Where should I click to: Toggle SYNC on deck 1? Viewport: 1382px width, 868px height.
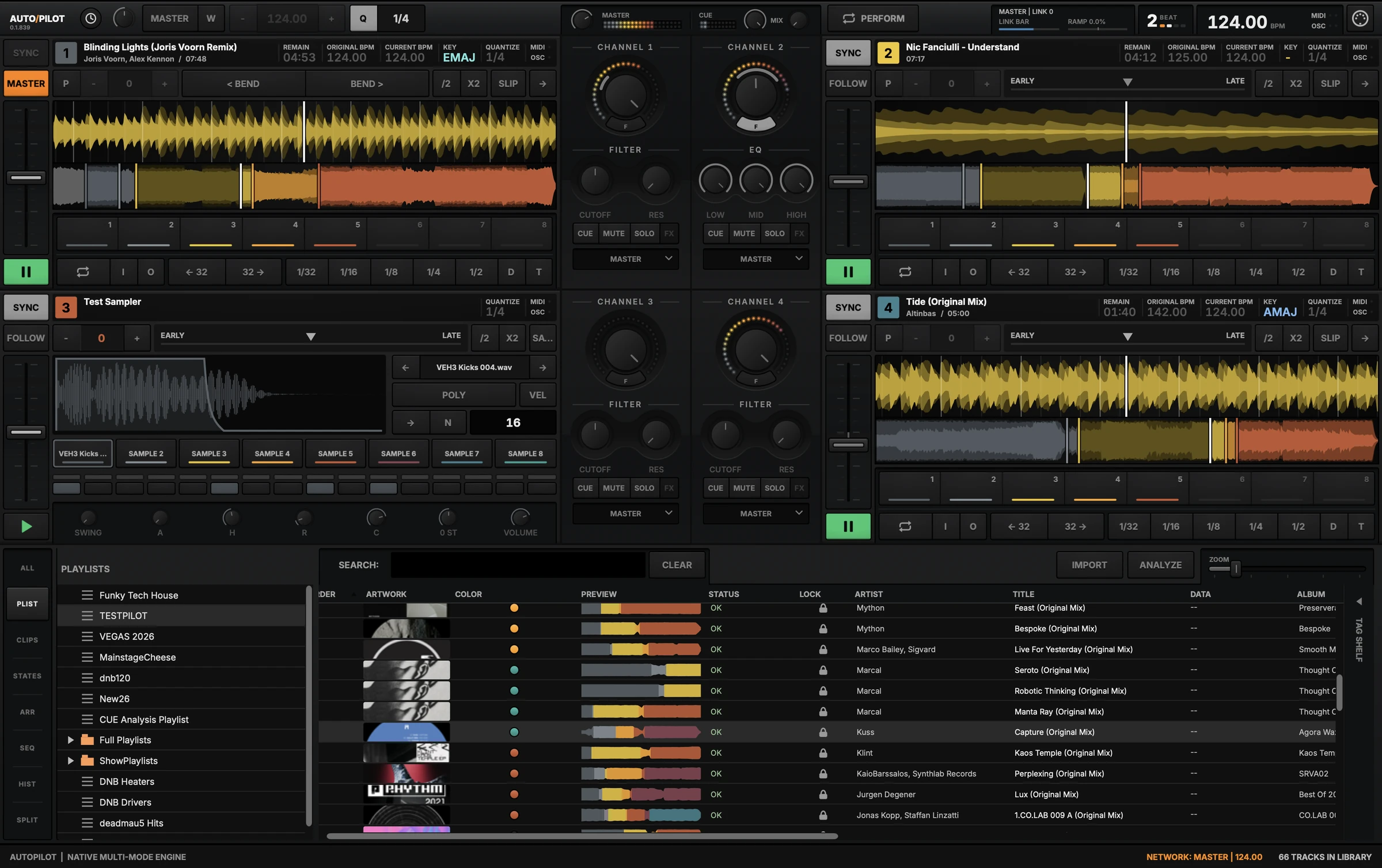[26, 53]
